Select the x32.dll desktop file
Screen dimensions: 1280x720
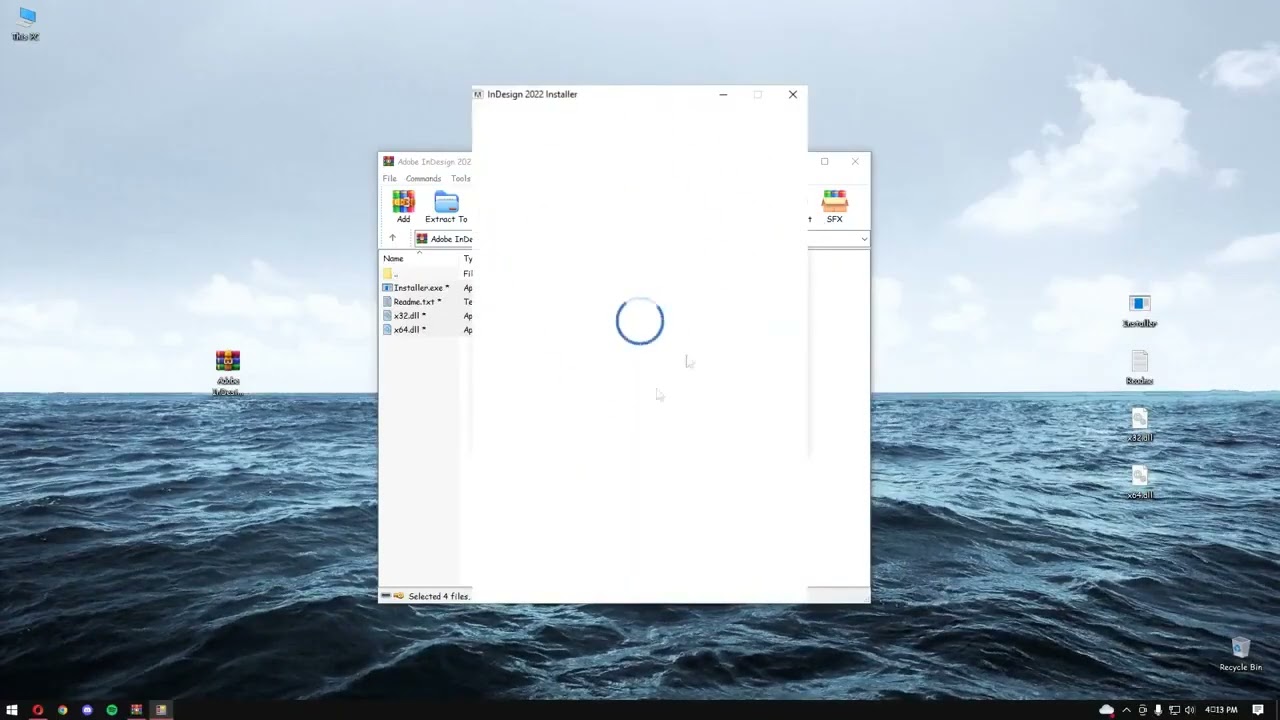point(1139,425)
